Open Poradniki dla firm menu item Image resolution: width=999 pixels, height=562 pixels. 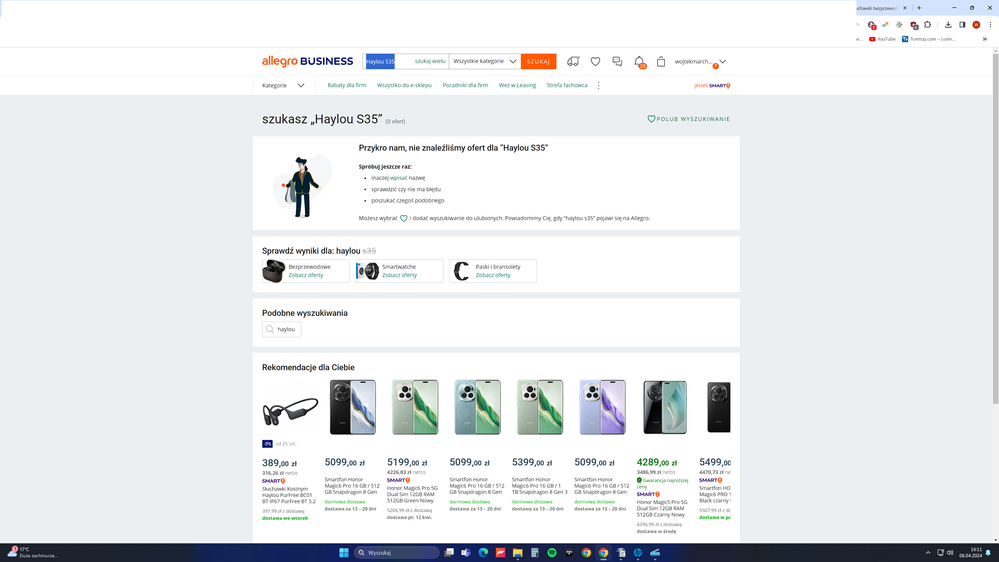tap(465, 85)
